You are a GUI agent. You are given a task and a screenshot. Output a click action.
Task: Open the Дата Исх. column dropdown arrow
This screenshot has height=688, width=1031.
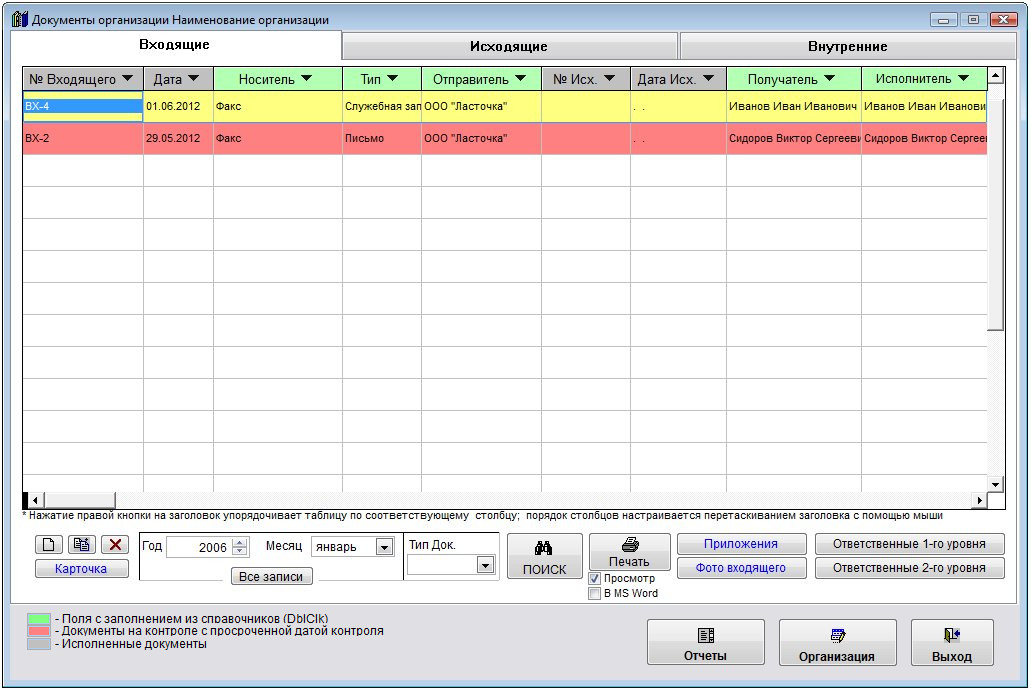[708, 78]
